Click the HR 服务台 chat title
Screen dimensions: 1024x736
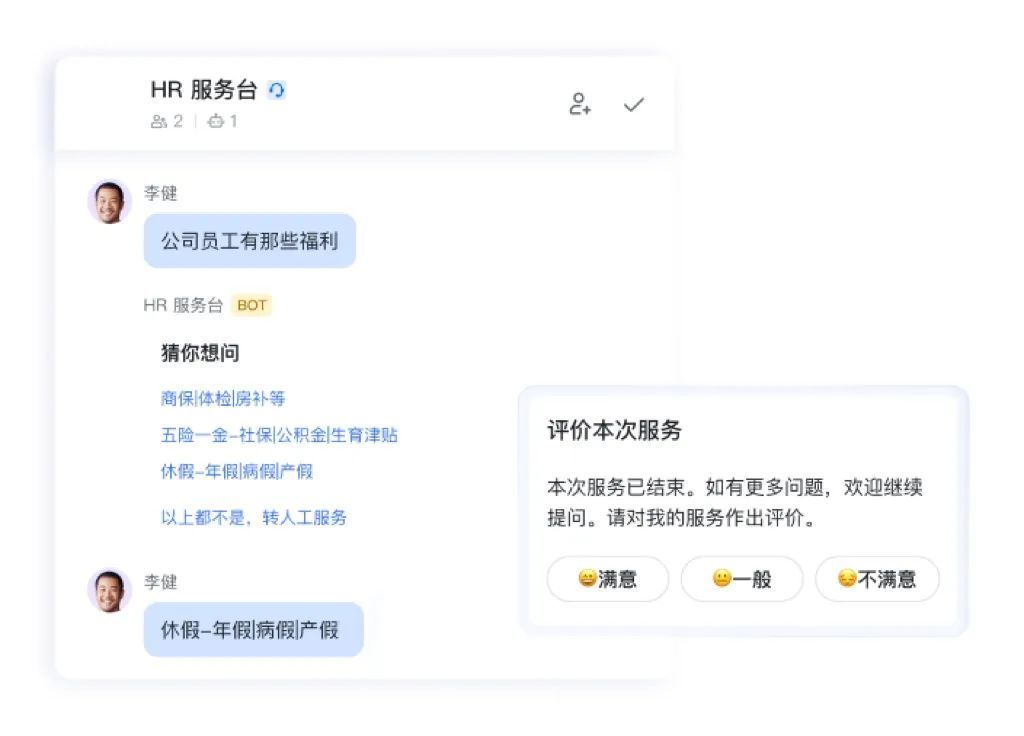click(204, 90)
